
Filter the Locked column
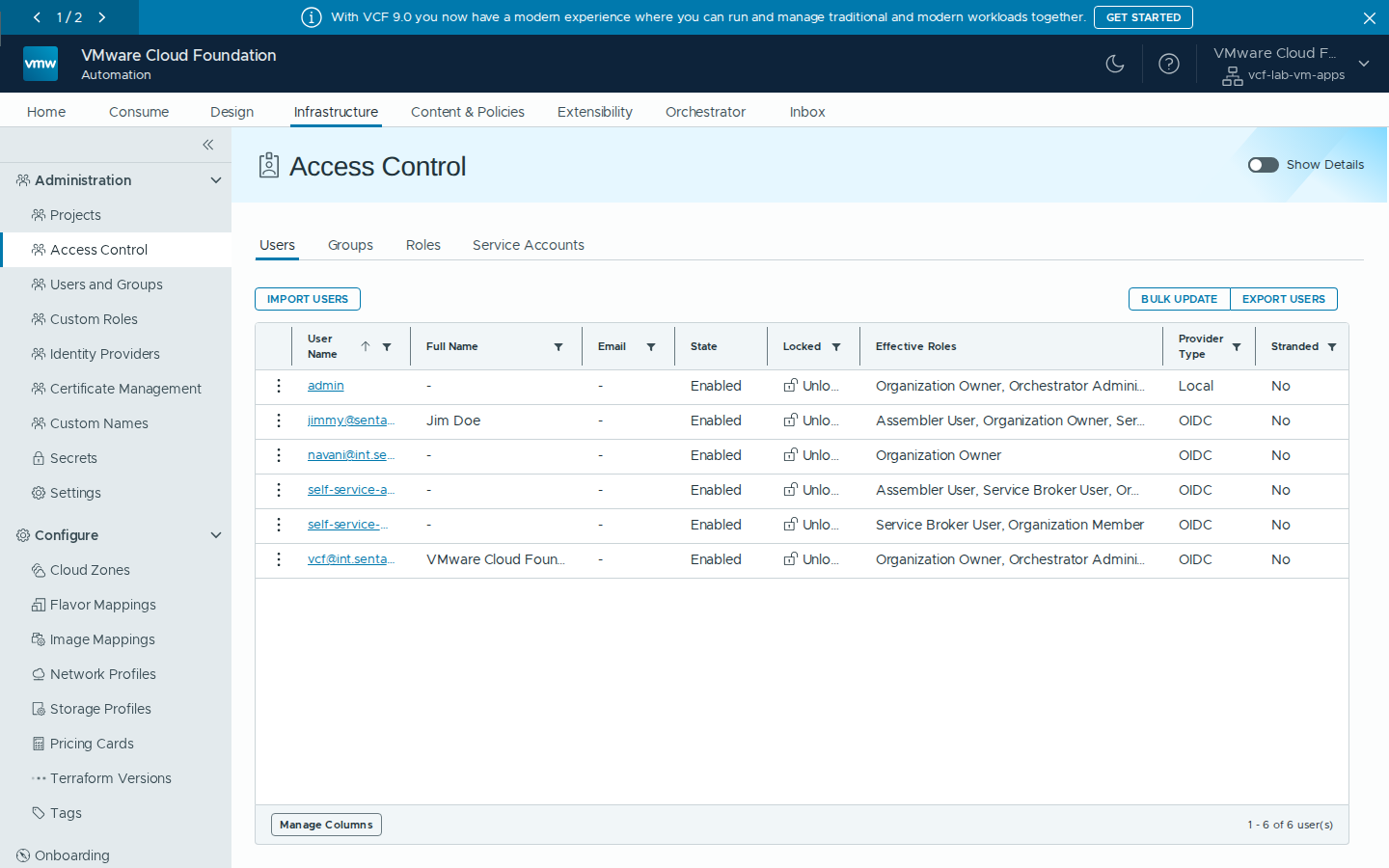point(836,347)
